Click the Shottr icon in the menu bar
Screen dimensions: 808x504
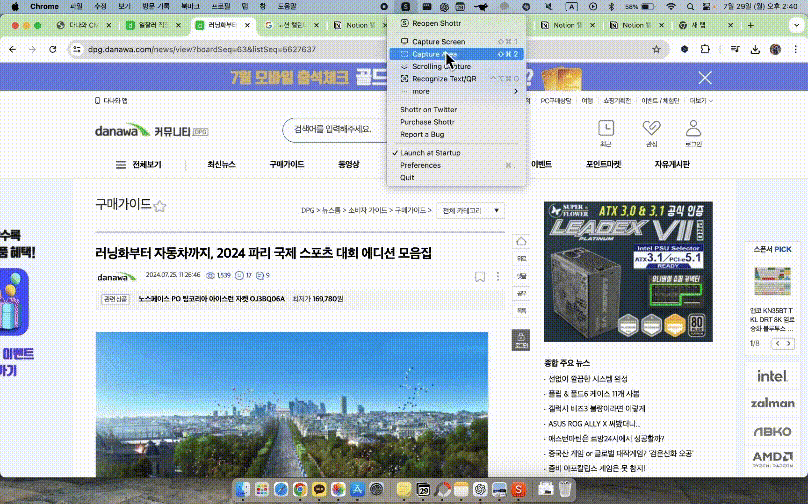(x=403, y=6)
